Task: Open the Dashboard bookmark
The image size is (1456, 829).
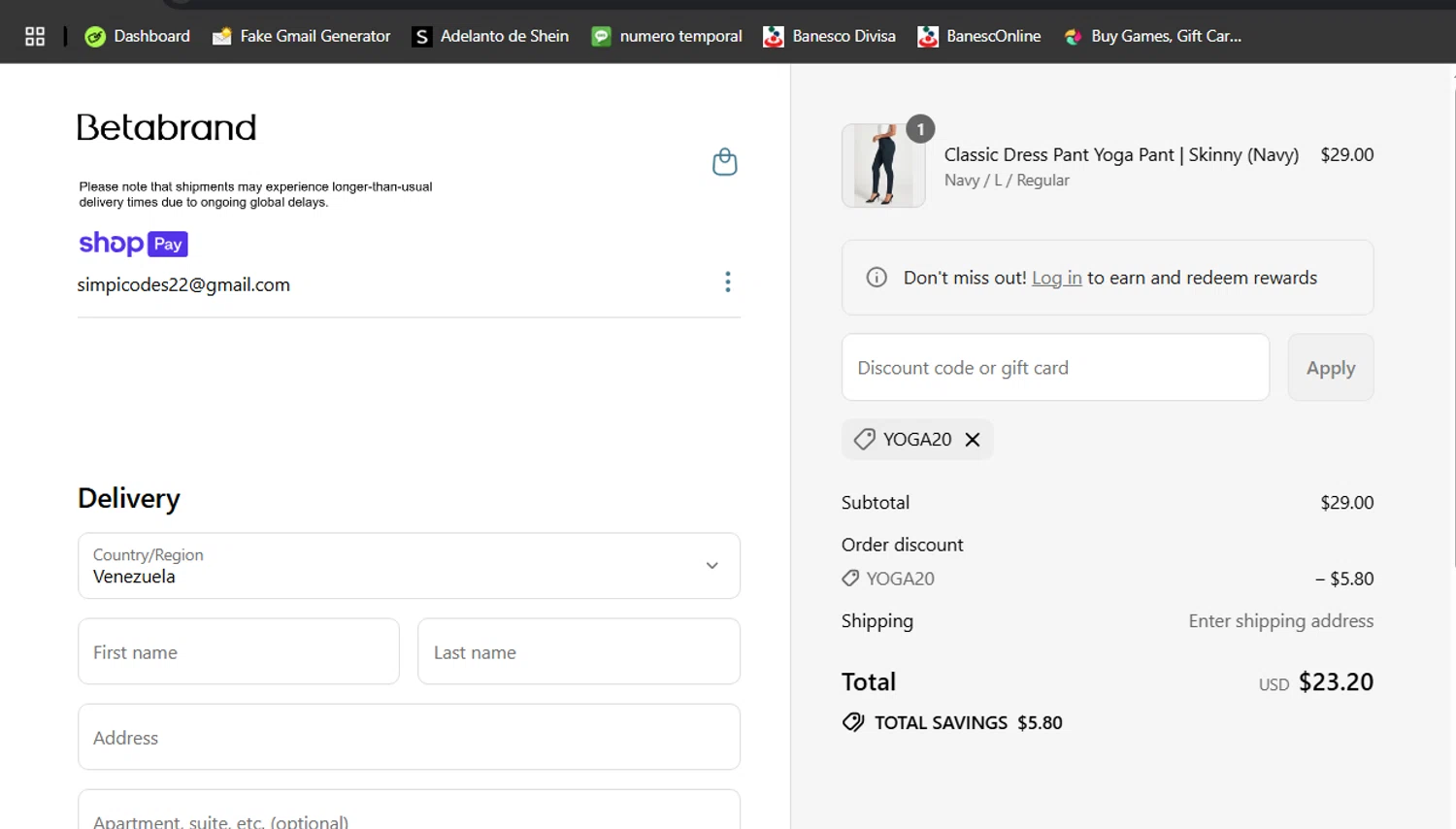Action: tap(137, 36)
